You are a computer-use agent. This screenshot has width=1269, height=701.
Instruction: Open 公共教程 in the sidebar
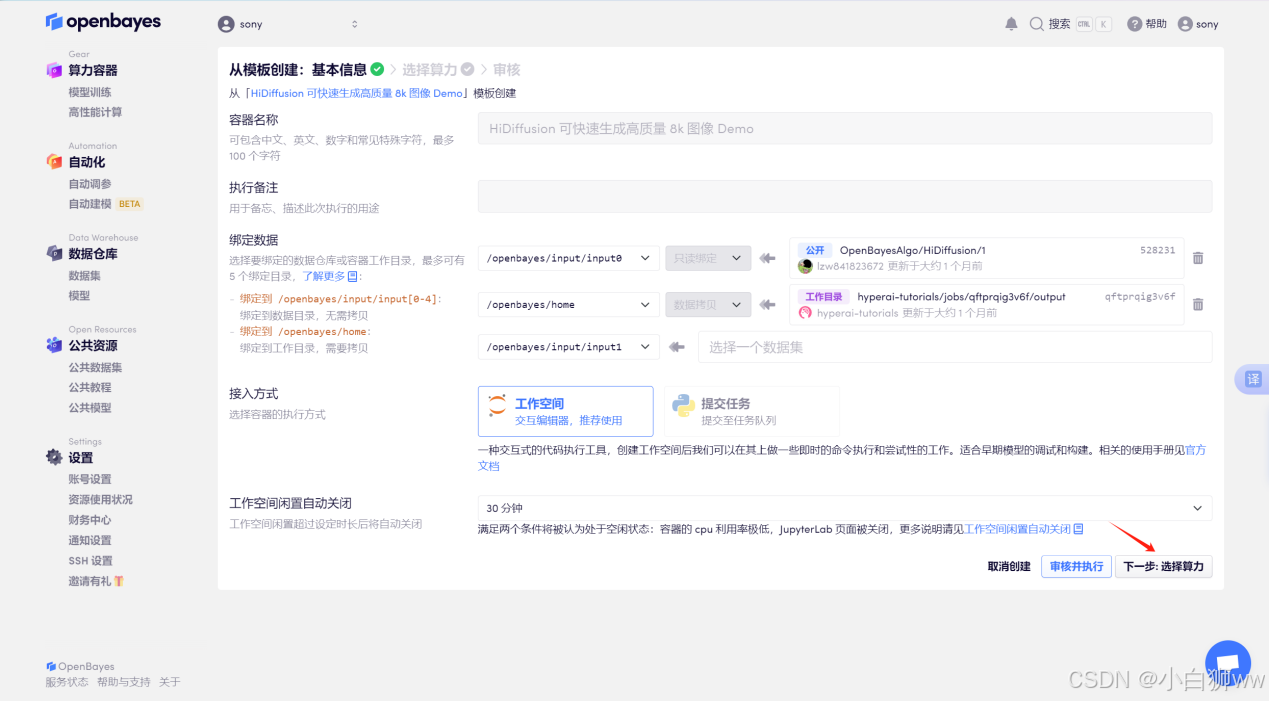(90, 387)
